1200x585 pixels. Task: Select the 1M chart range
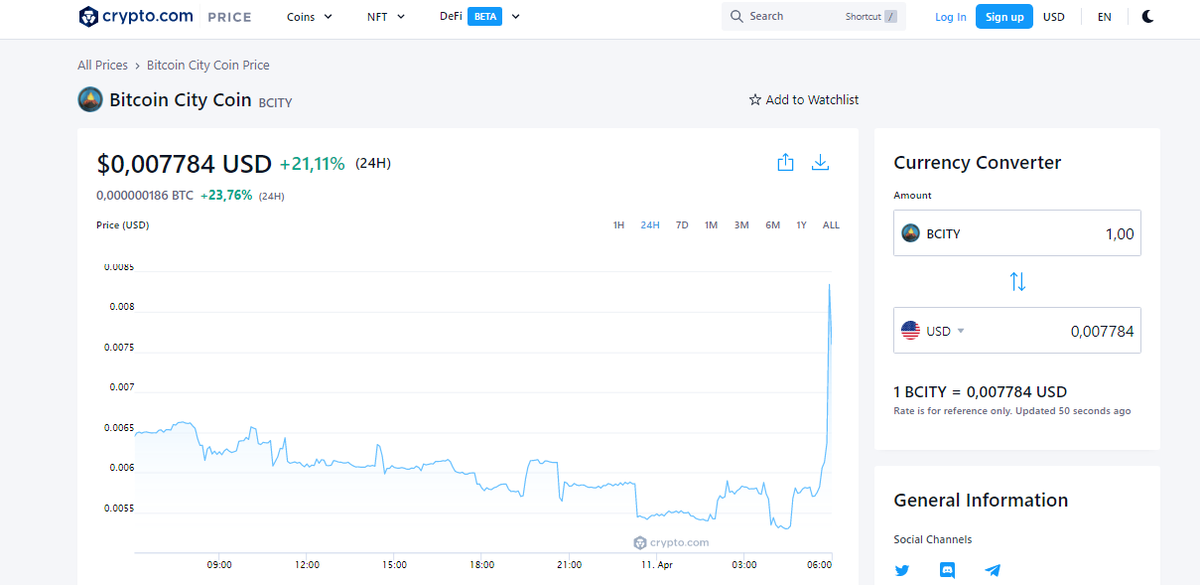711,225
